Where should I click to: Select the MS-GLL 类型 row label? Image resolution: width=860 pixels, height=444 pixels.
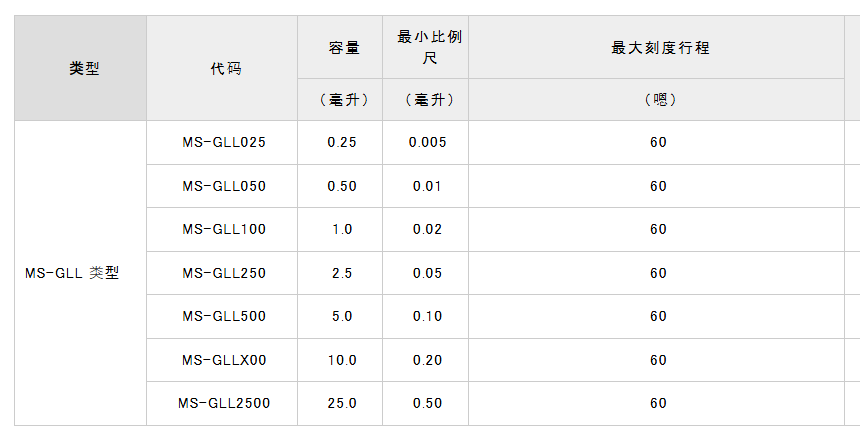pos(72,273)
